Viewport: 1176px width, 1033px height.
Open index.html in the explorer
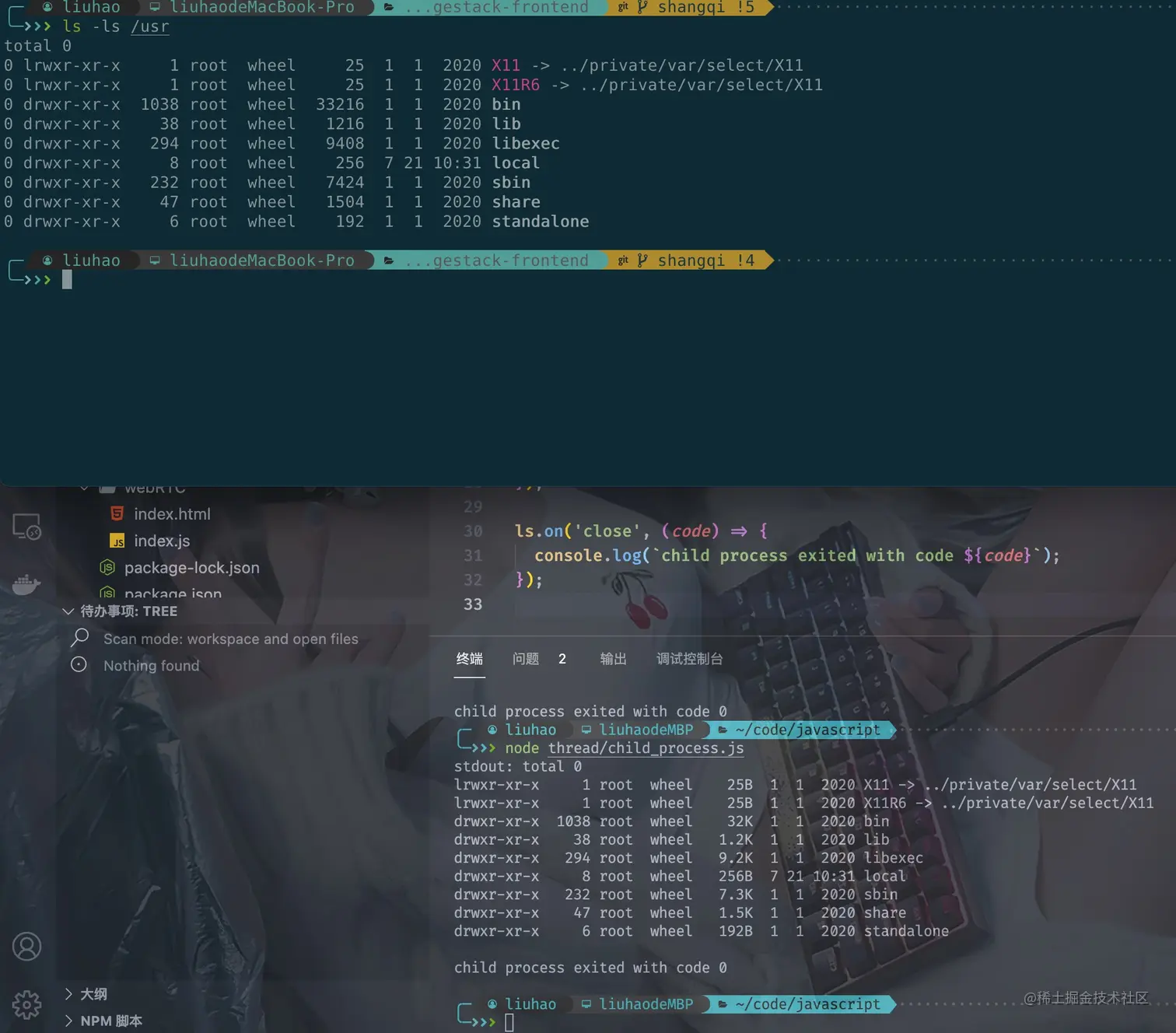click(x=172, y=514)
